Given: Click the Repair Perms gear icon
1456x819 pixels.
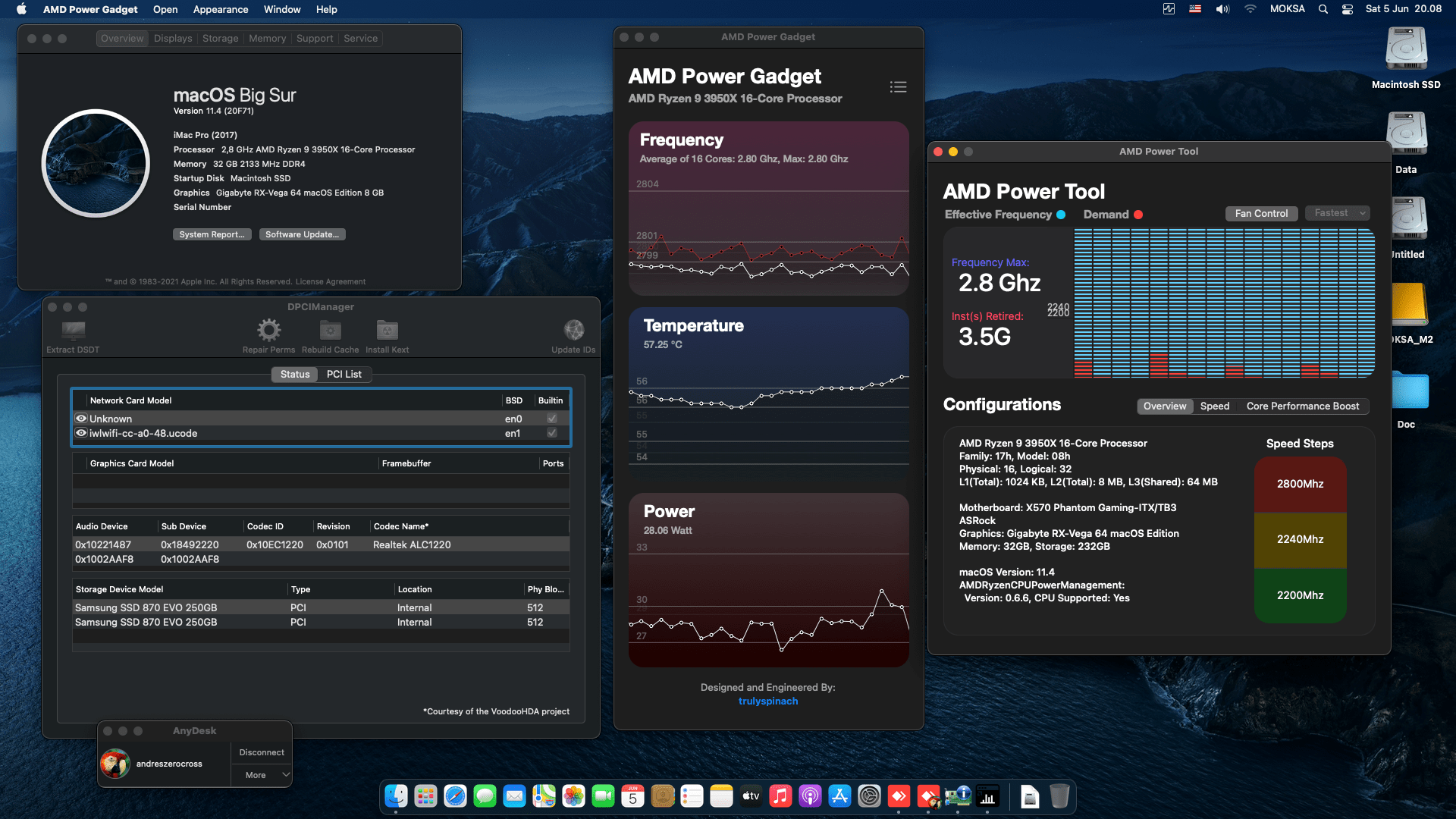Looking at the screenshot, I should [x=268, y=330].
